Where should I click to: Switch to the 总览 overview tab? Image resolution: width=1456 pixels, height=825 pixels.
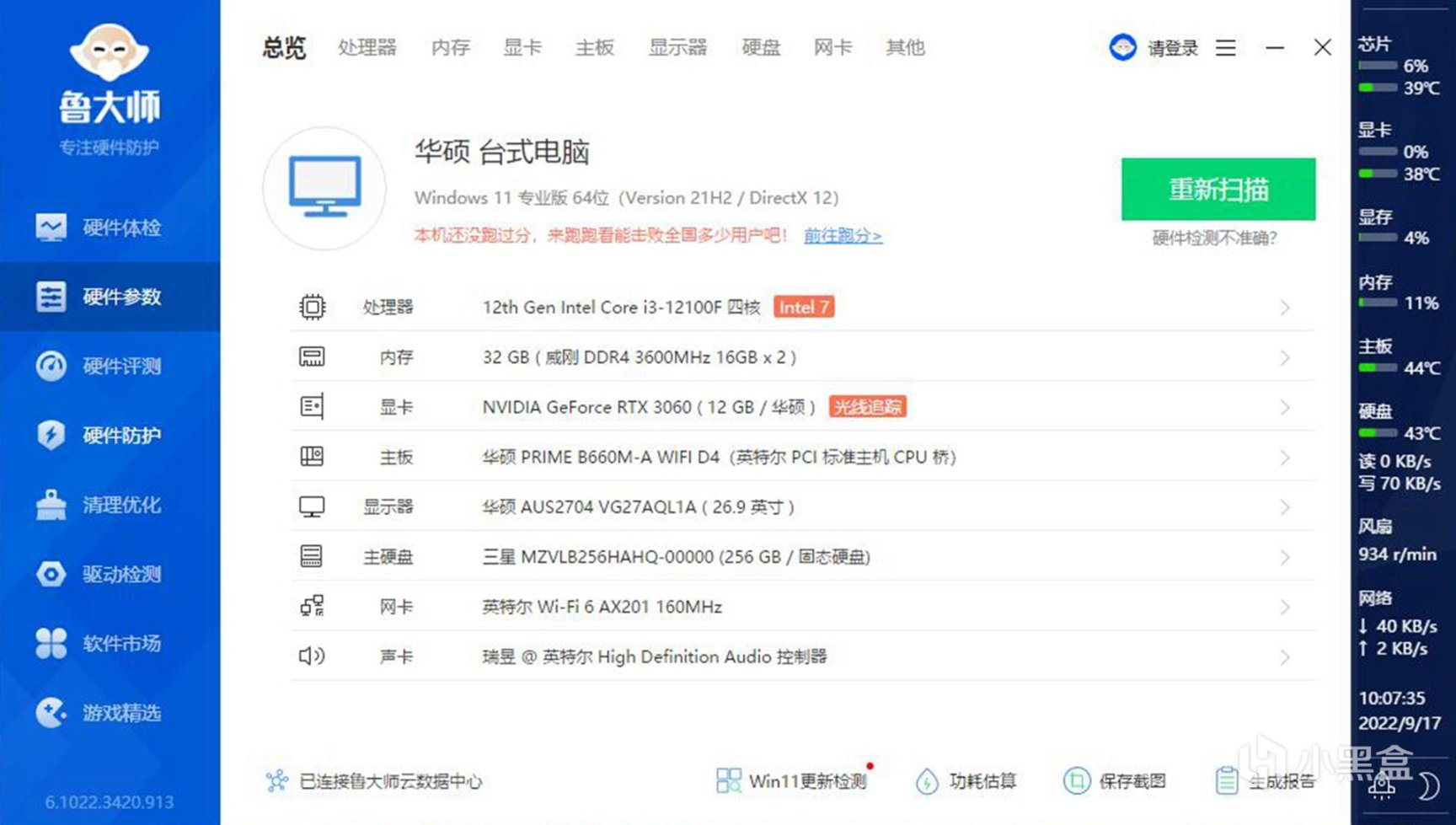tap(284, 47)
